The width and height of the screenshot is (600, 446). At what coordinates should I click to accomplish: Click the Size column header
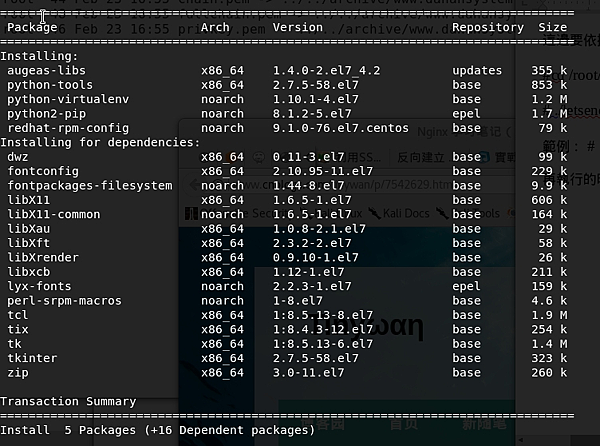[552, 28]
